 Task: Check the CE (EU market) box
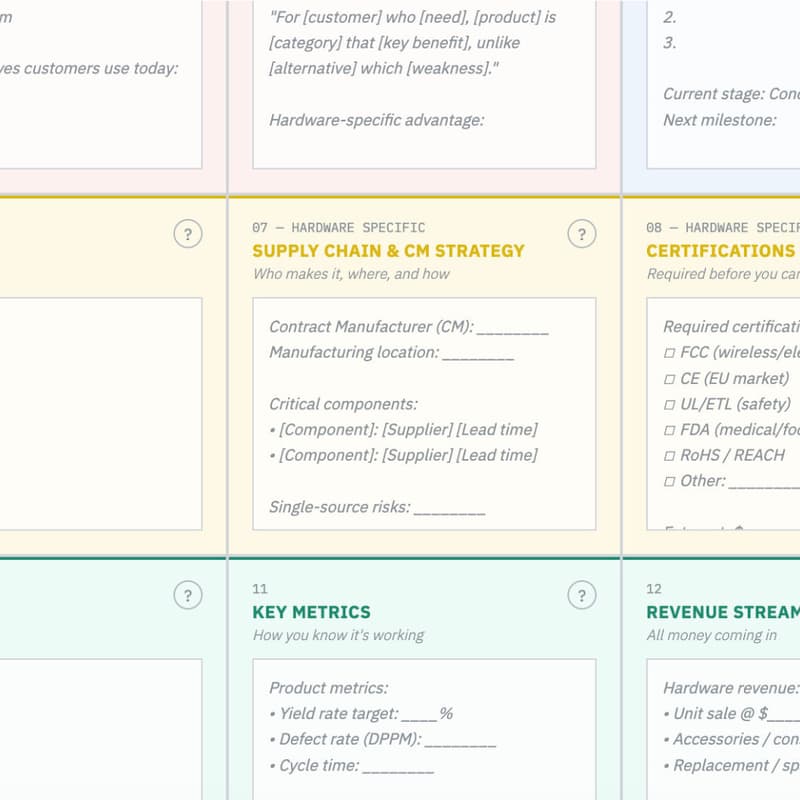pos(669,379)
